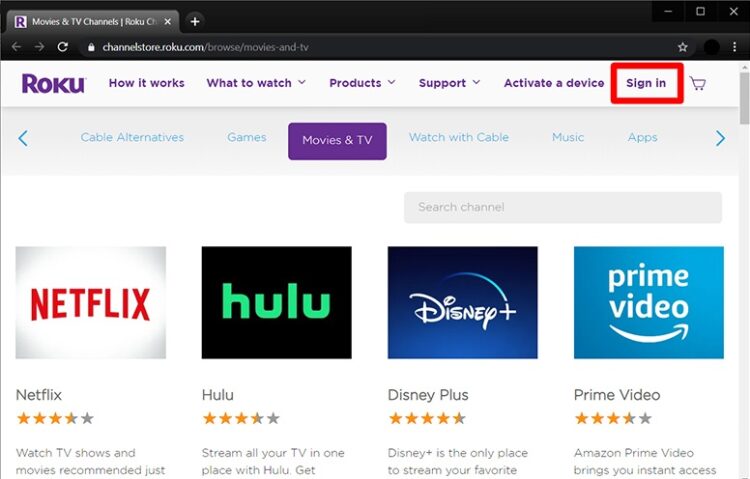
Task: Click the Disney Plus star rating
Action: 427,419
